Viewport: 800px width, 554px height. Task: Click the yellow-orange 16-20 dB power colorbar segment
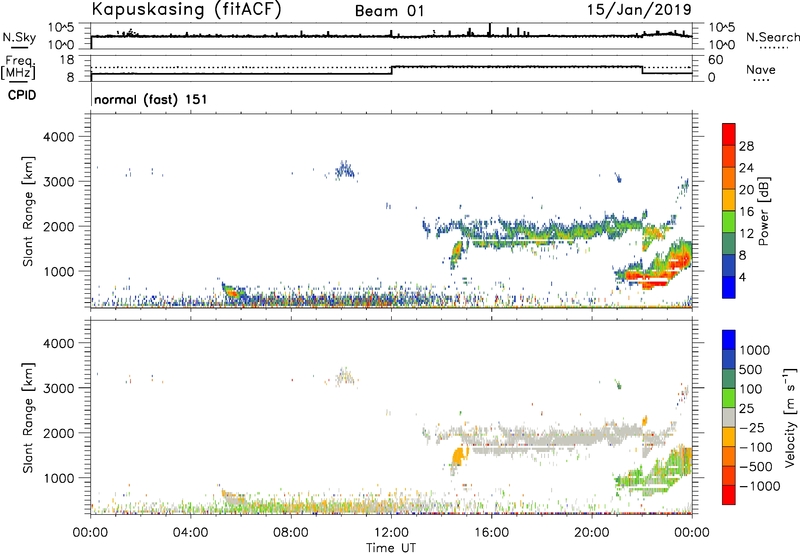[729, 199]
